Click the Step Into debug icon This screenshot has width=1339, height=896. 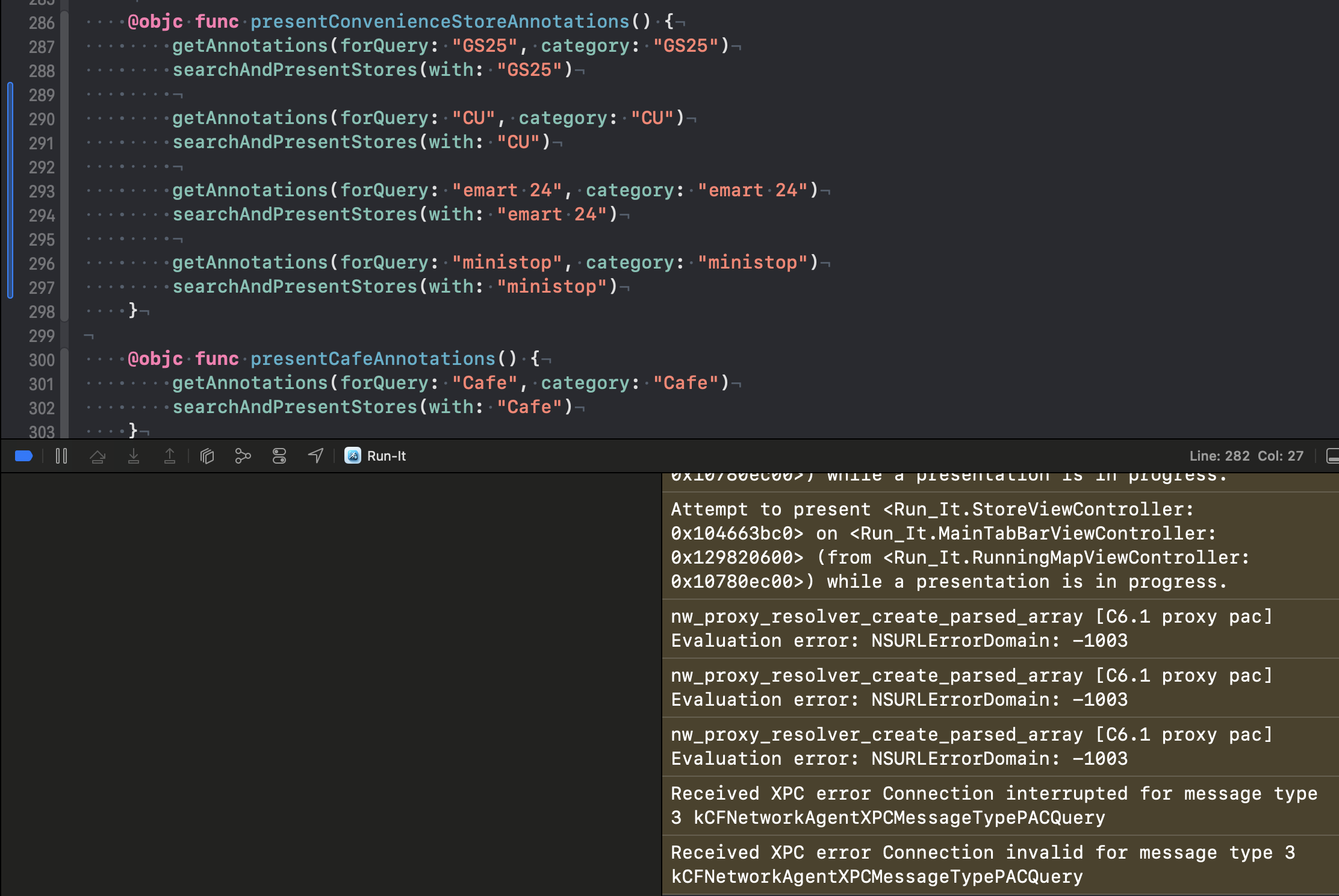134,456
